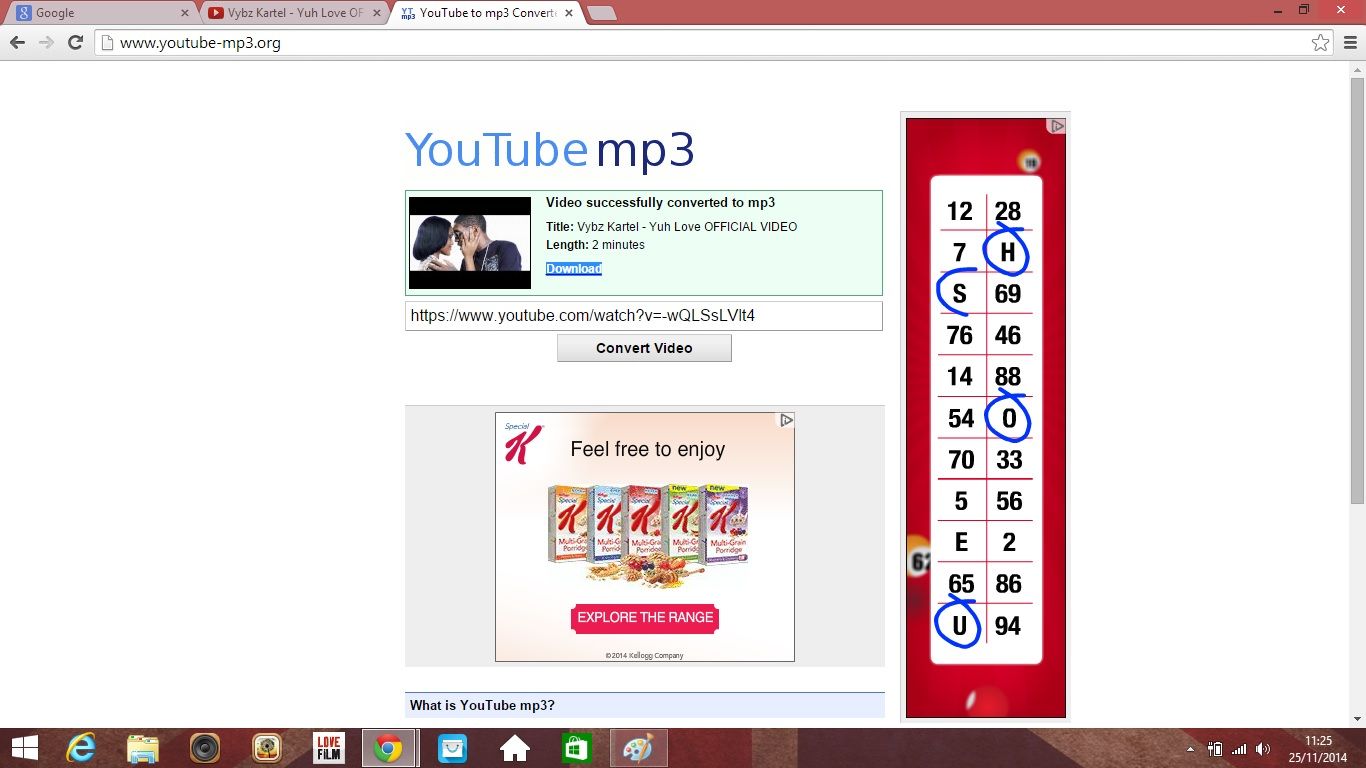Click the page icon in address bar
Viewport: 1366px width, 768px height.
[x=108, y=43]
